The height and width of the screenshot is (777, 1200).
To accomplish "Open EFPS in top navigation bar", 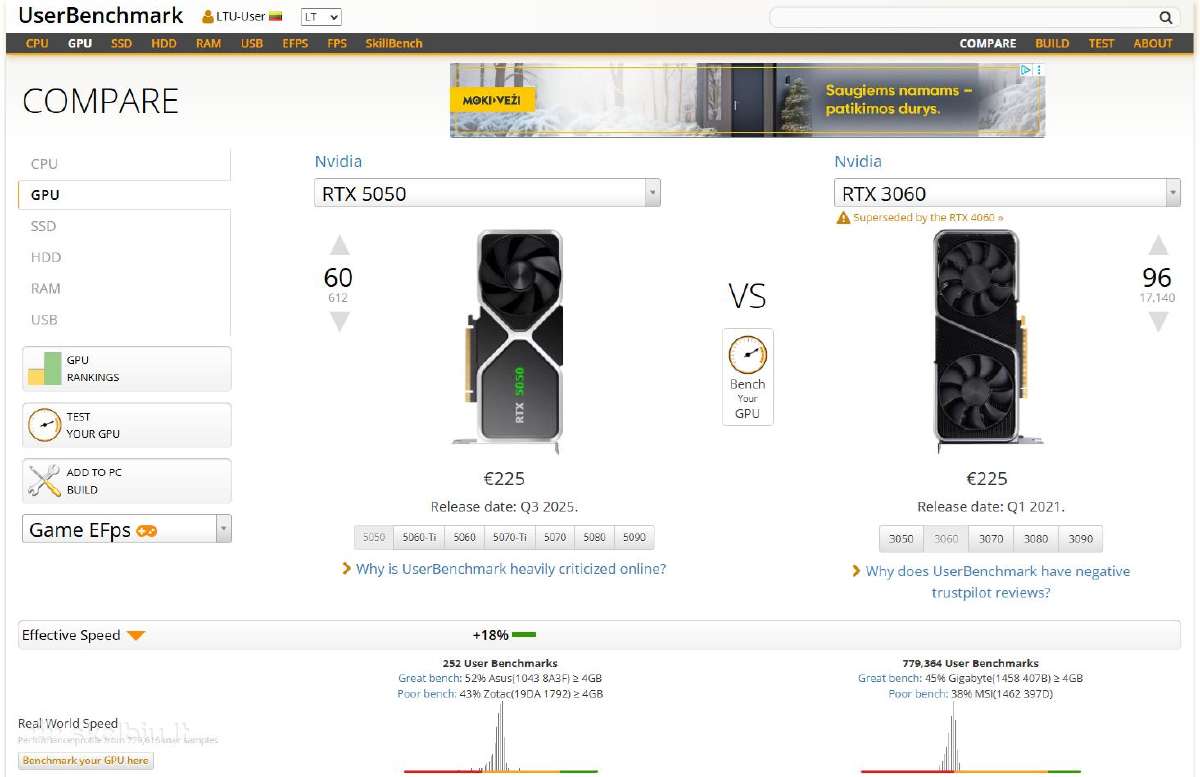I will [x=295, y=43].
